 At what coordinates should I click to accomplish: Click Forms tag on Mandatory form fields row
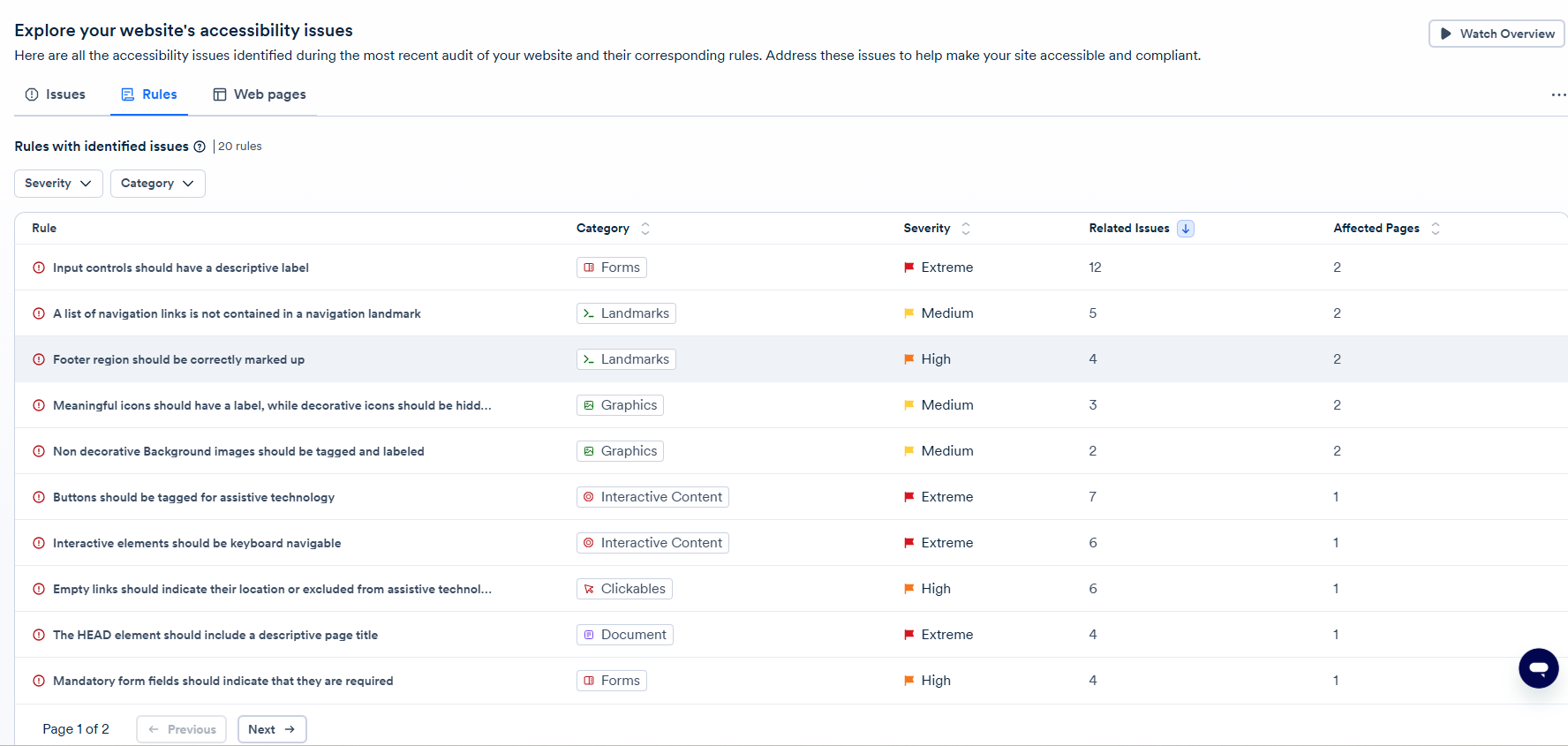tap(612, 681)
